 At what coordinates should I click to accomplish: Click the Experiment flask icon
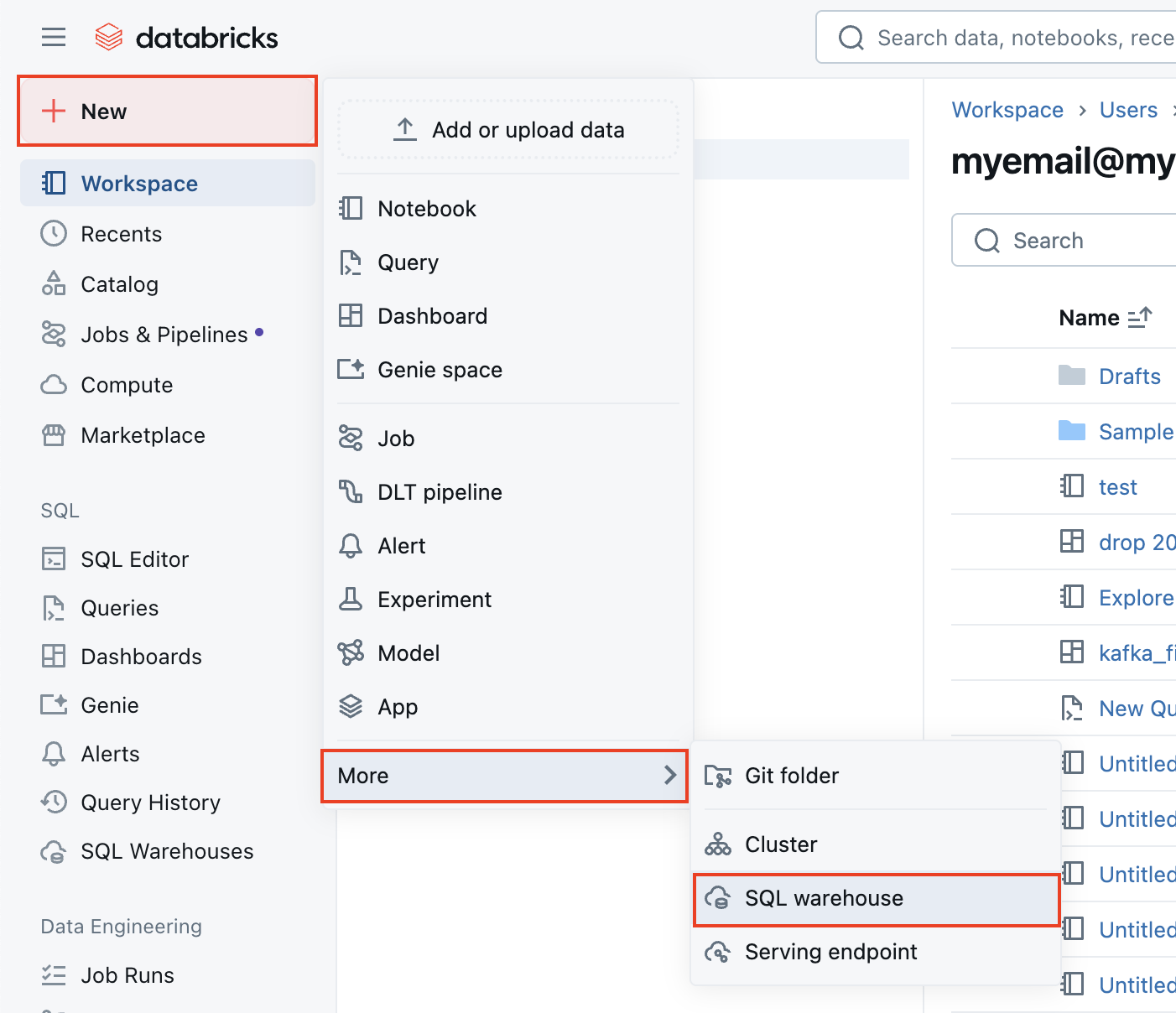[351, 599]
